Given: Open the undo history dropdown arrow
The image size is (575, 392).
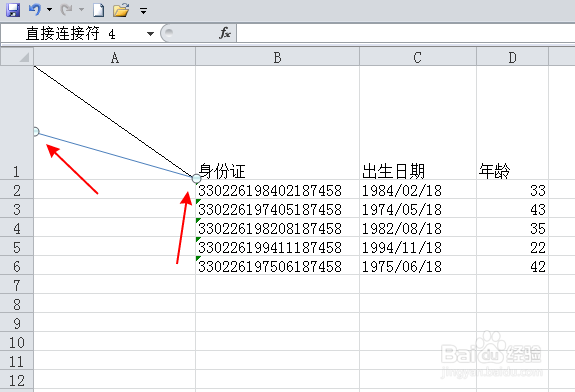Looking at the screenshot, I should (49, 10).
